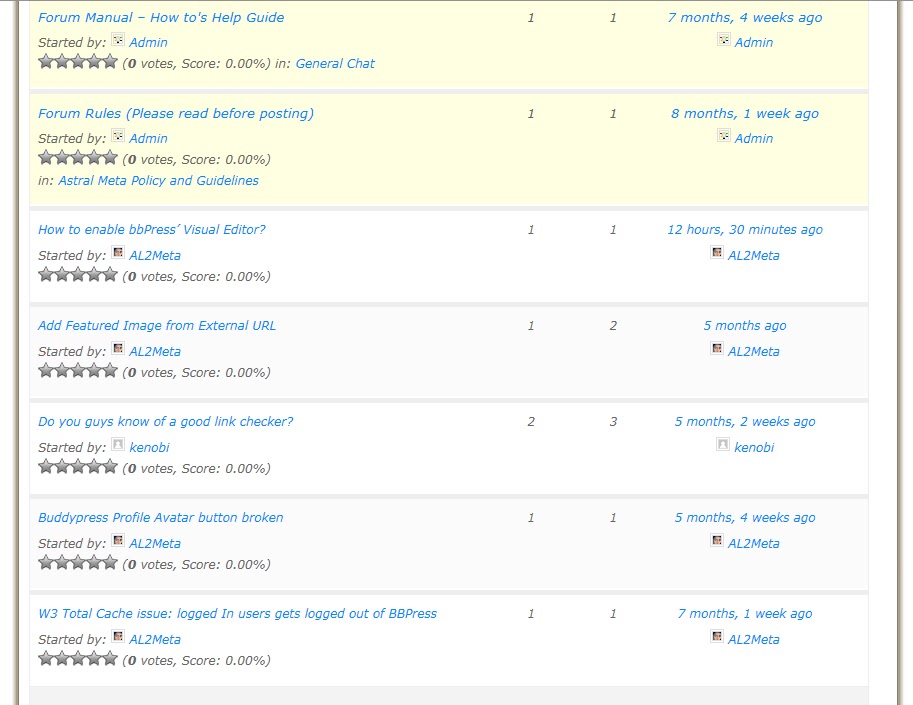The width and height of the screenshot is (913, 705).
Task: Click AL2Meta avatar in Visual Editor freshness column
Action: (717, 252)
